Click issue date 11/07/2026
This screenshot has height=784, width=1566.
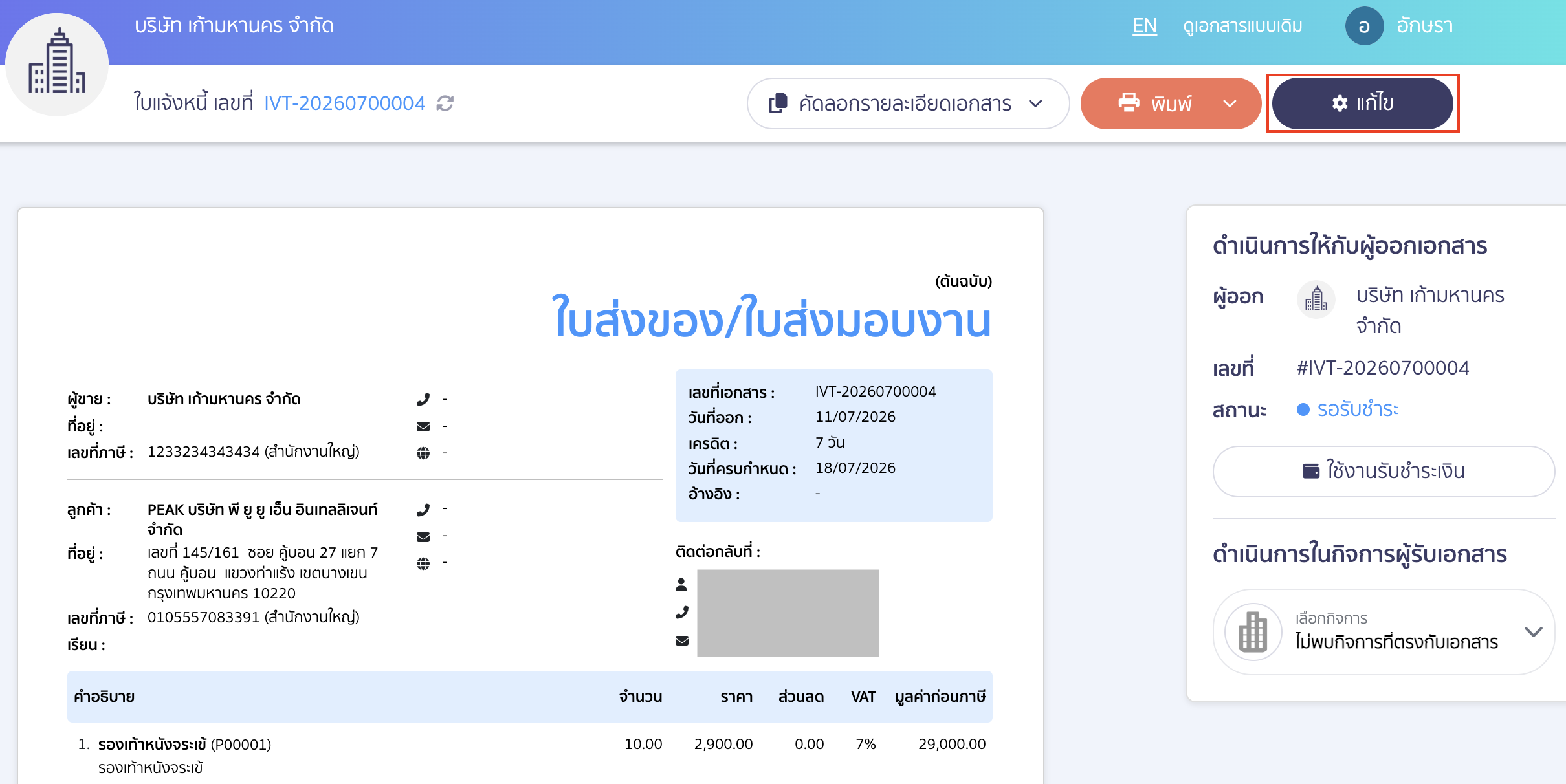click(855, 417)
